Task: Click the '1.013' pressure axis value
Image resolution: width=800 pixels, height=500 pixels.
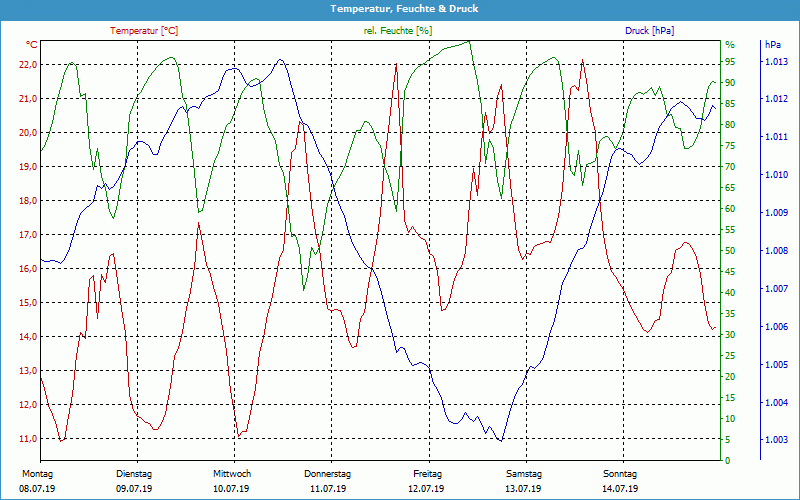Action: [776, 62]
